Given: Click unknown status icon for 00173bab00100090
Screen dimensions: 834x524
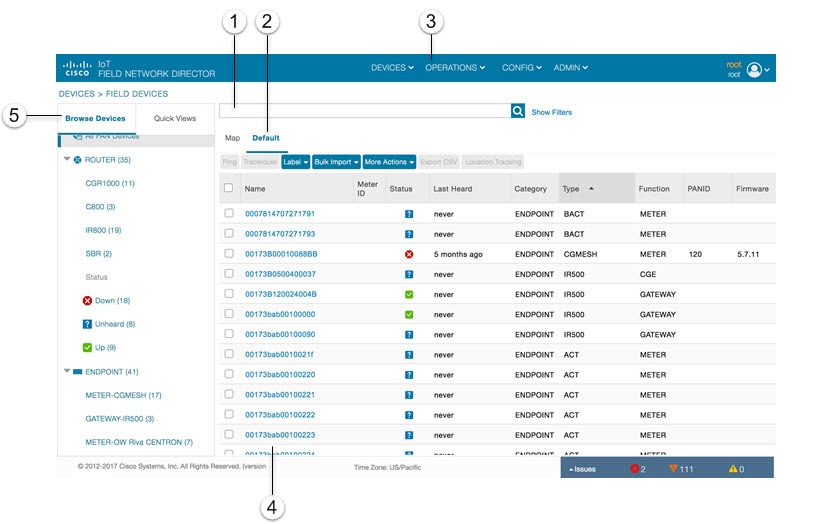Looking at the screenshot, I should tap(409, 335).
